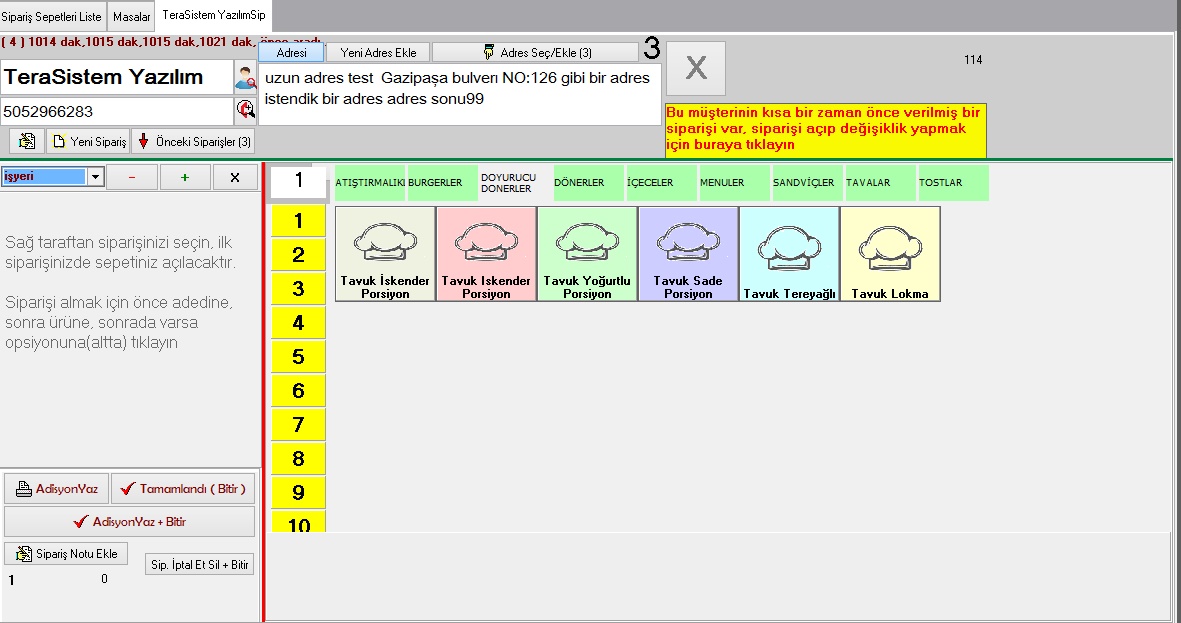This screenshot has width=1181, height=623.
Task: Select quantity 7
Action: coord(298,424)
